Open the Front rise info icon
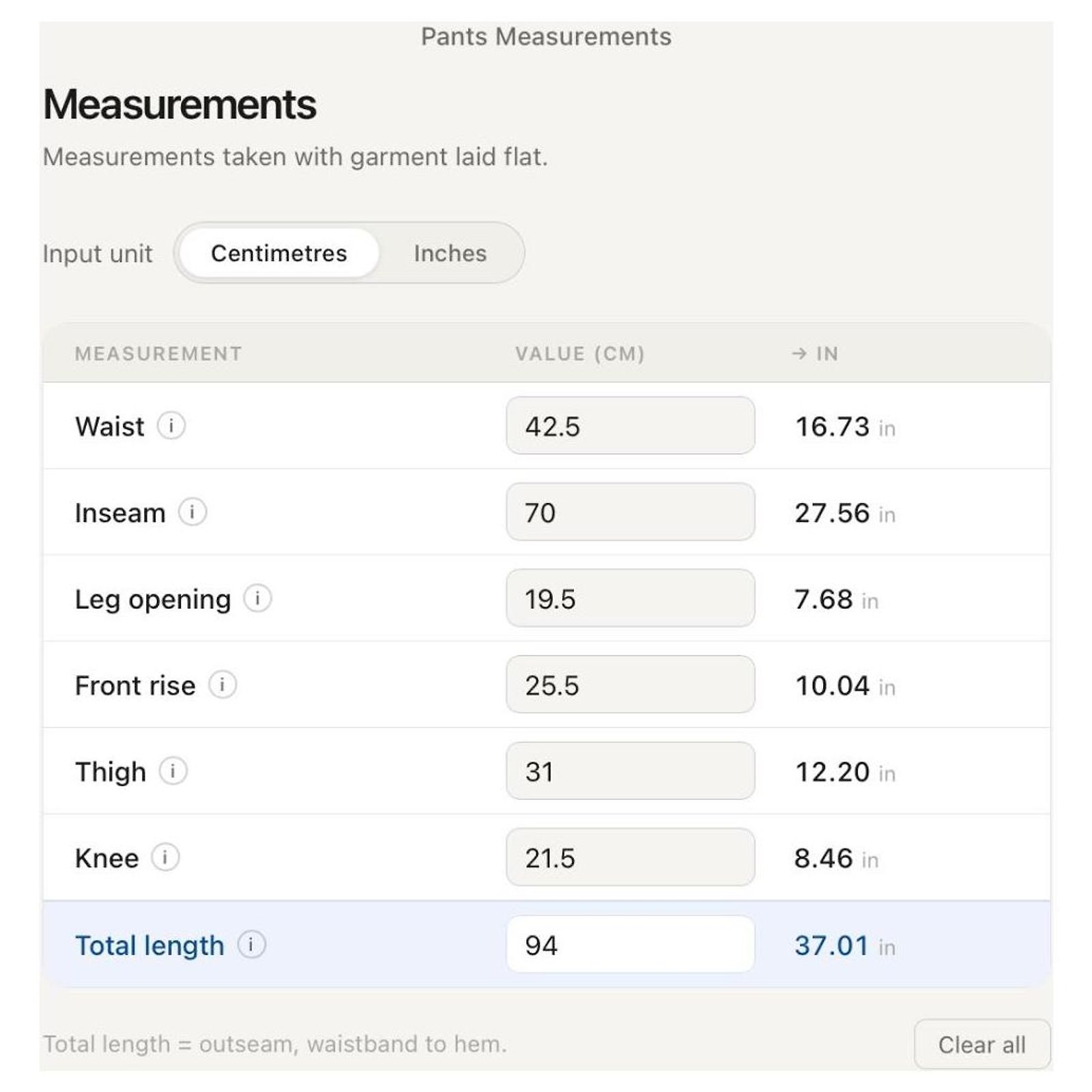 click(222, 685)
